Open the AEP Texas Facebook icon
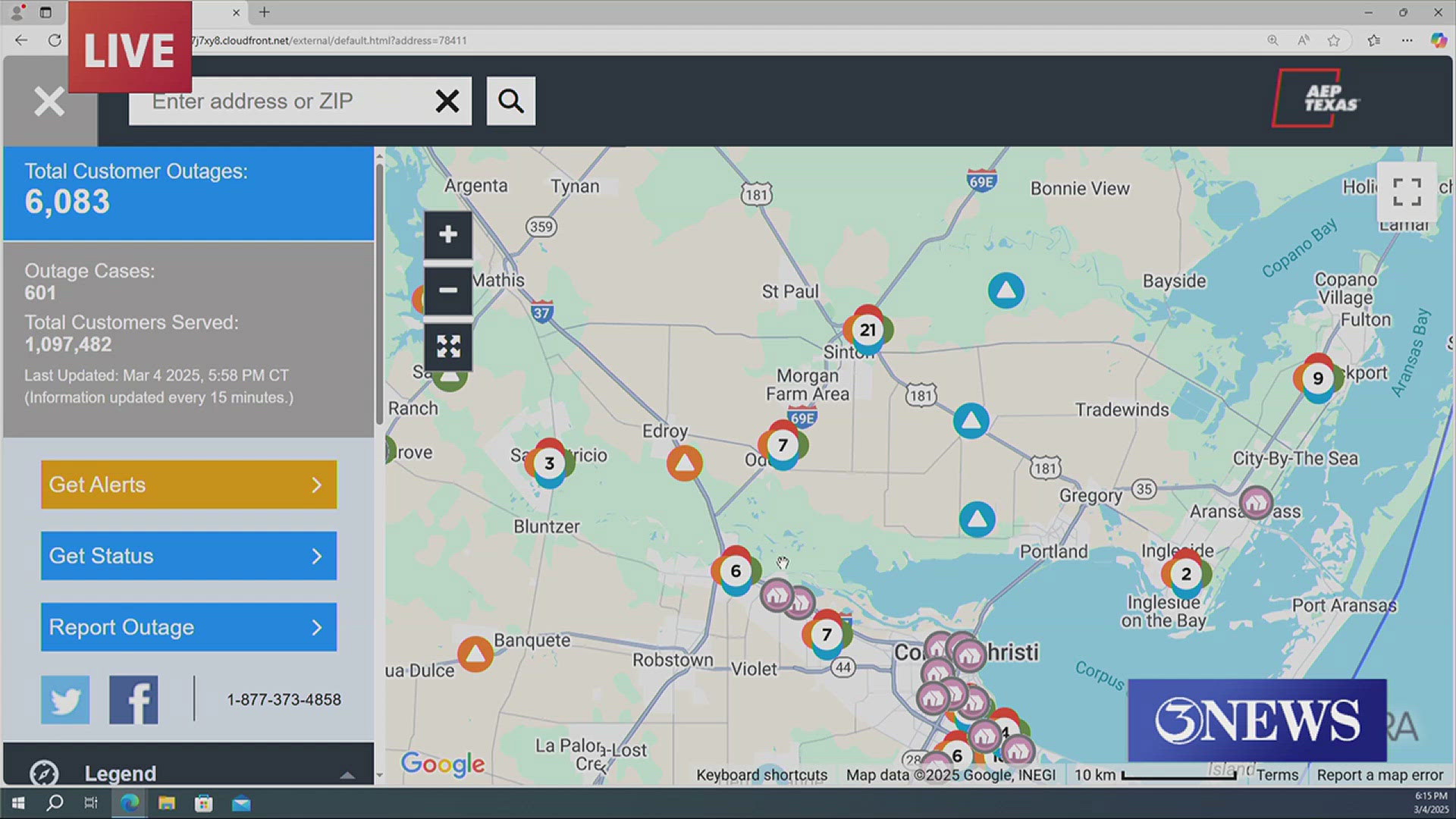The image size is (1456, 819). [133, 699]
